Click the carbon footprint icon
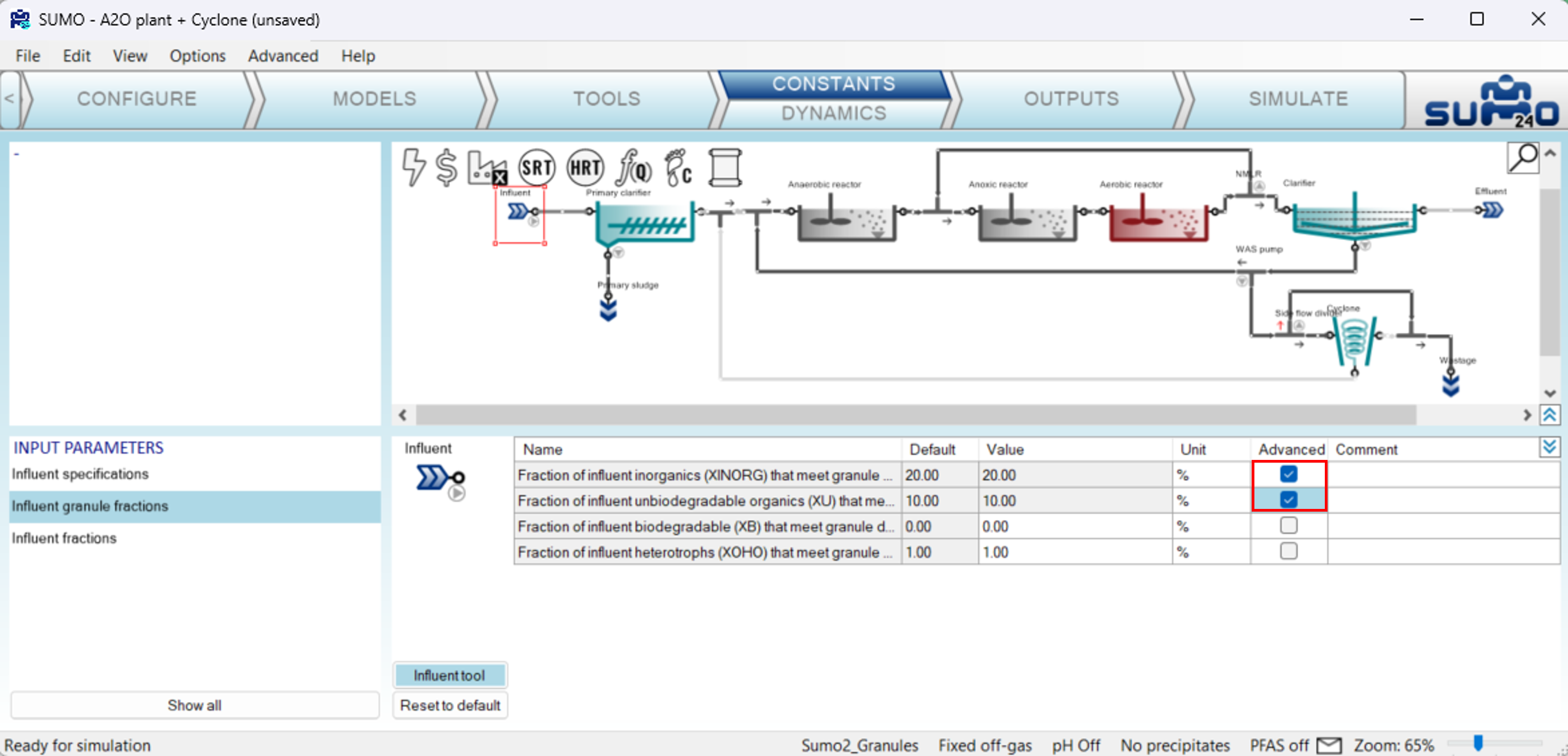Screen dimensions: 1568x756 click(678, 167)
